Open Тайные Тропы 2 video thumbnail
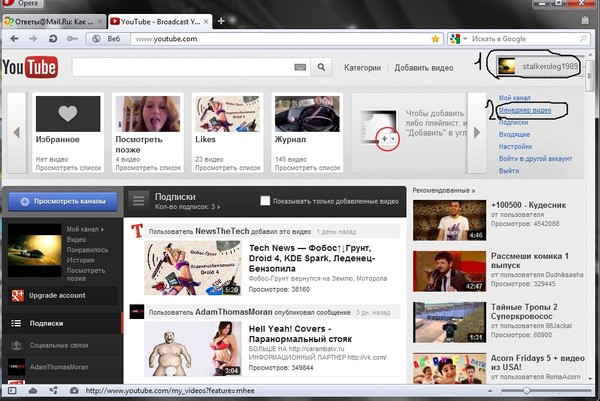600x401 pixels. point(449,322)
